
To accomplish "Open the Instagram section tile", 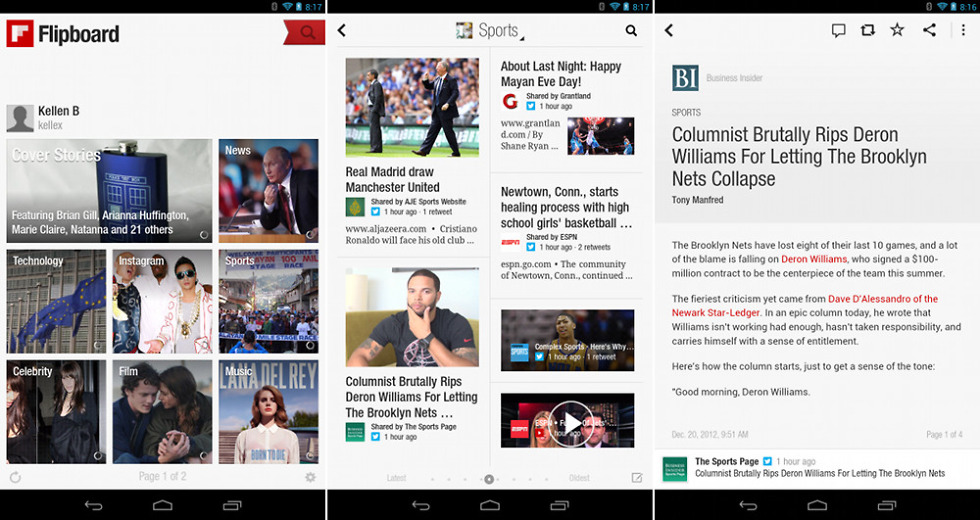I will click(162, 301).
